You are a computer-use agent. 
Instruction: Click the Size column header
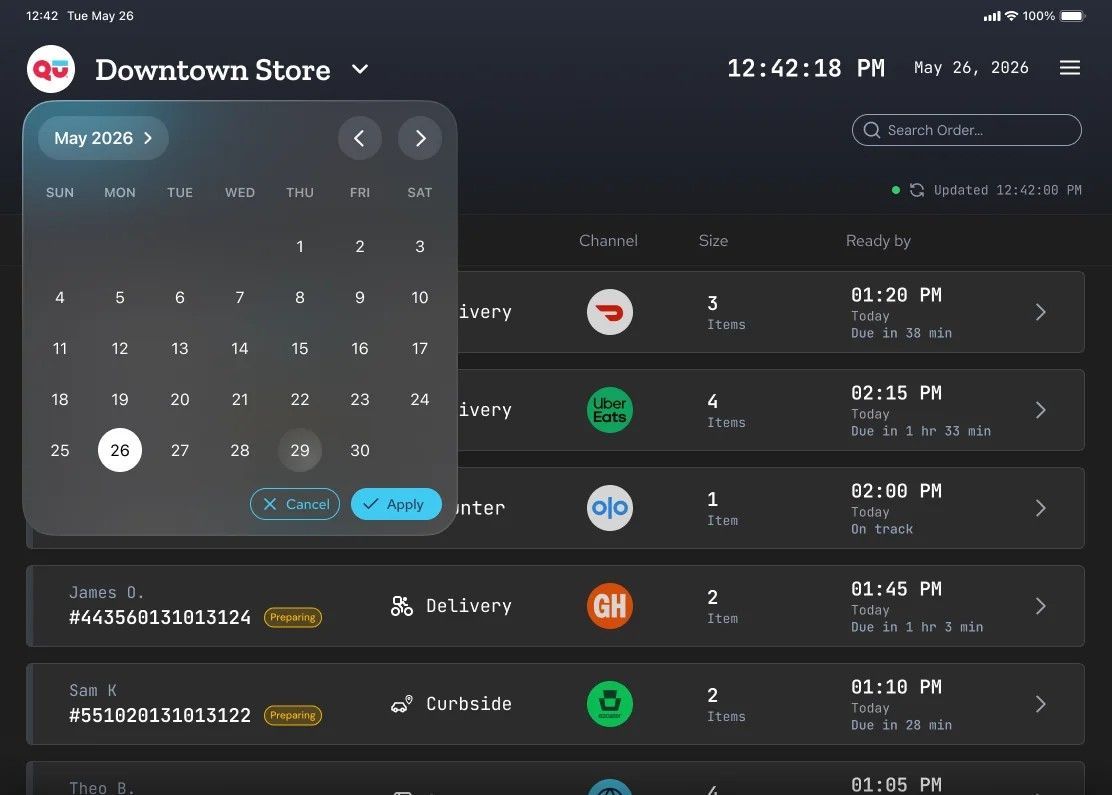tap(713, 241)
